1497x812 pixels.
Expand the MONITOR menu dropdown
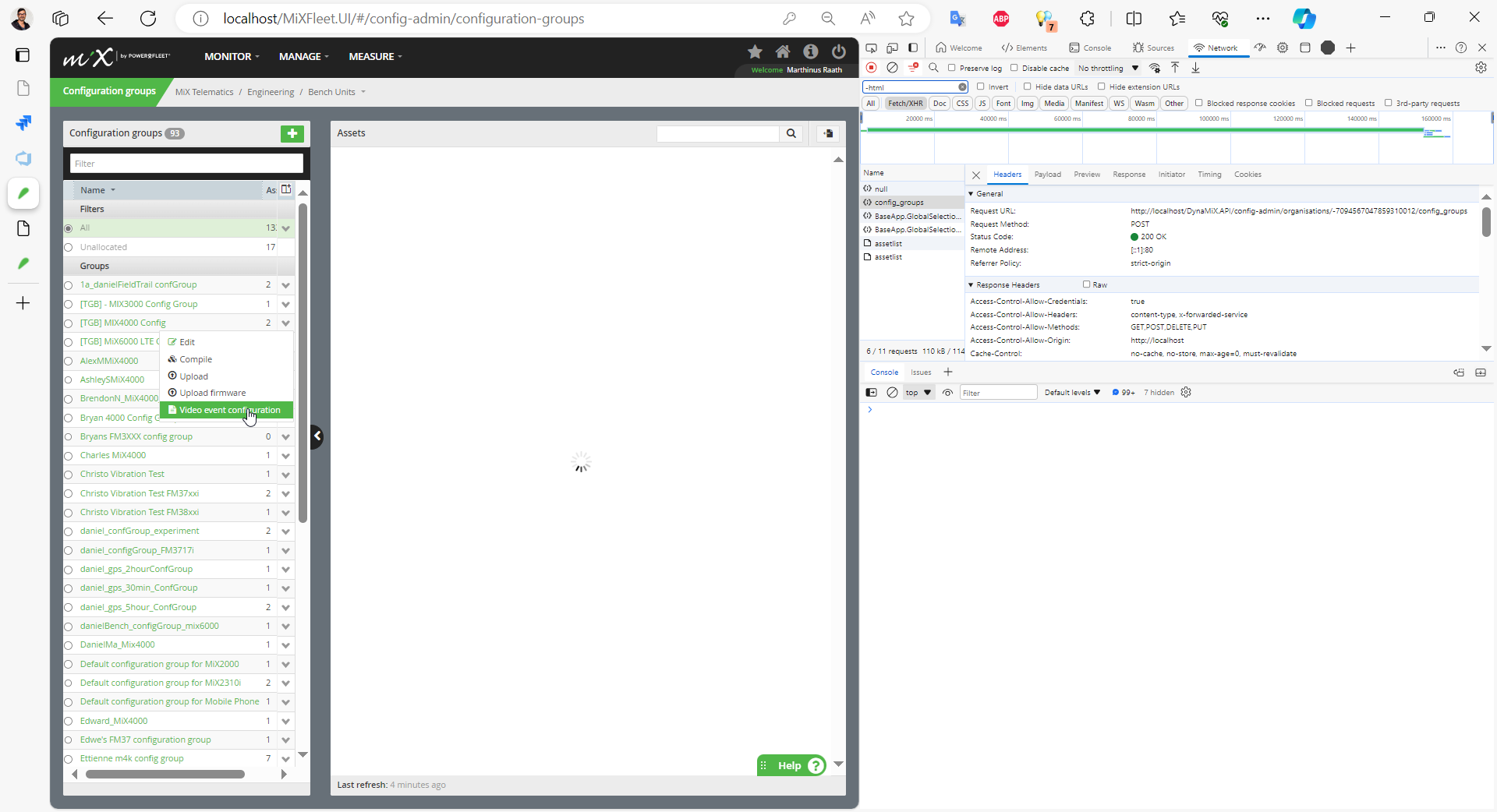tap(232, 57)
